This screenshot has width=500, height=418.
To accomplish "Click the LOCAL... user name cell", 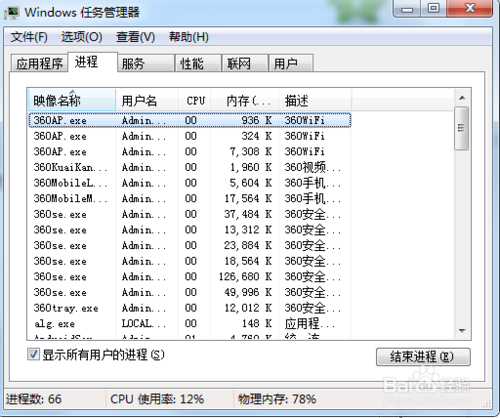I will click(x=143, y=323).
